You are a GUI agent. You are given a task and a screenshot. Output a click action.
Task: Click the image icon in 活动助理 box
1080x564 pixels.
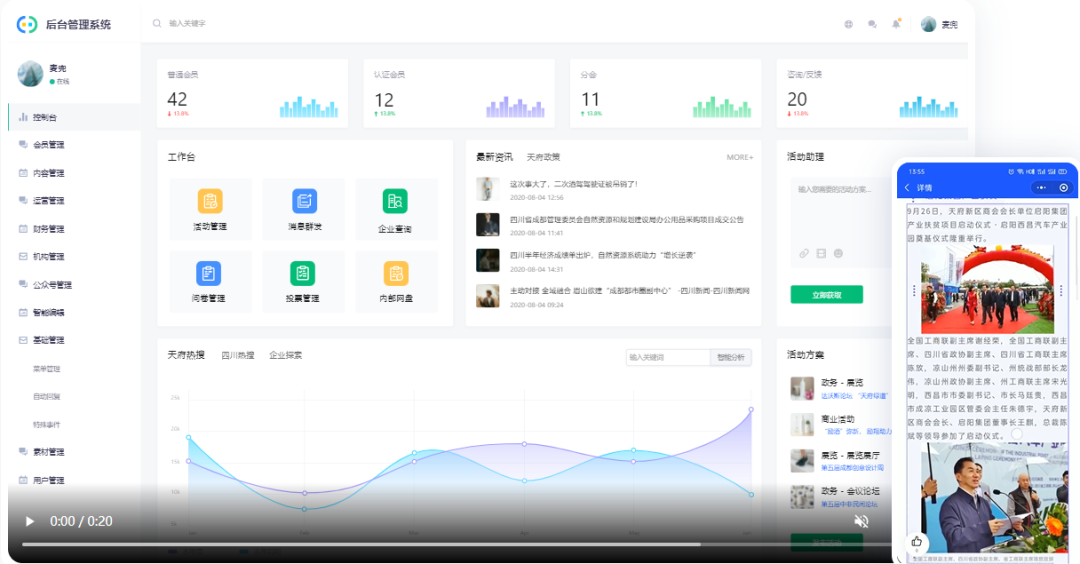click(821, 253)
